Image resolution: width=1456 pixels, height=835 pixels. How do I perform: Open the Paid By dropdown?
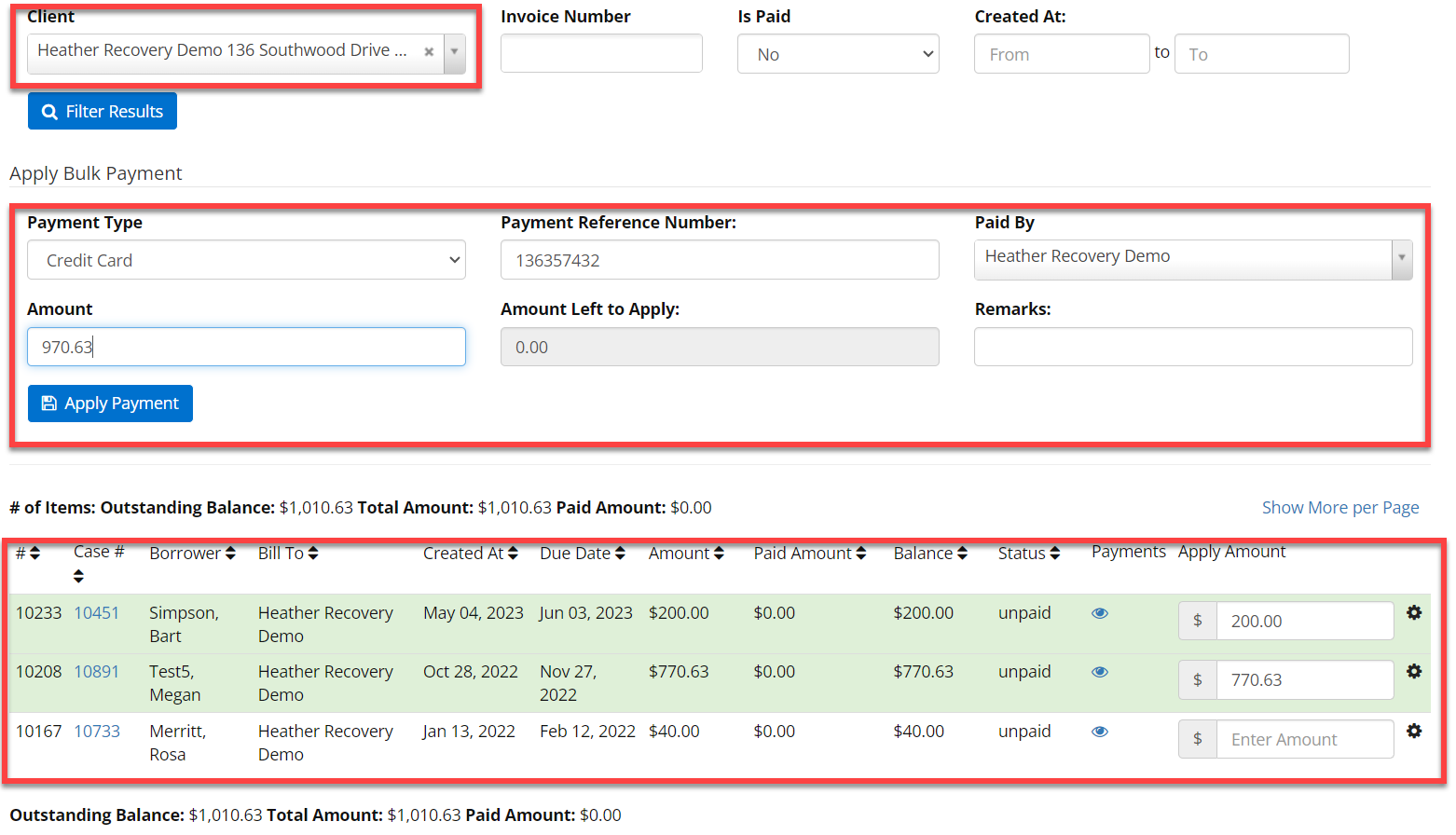1193,259
